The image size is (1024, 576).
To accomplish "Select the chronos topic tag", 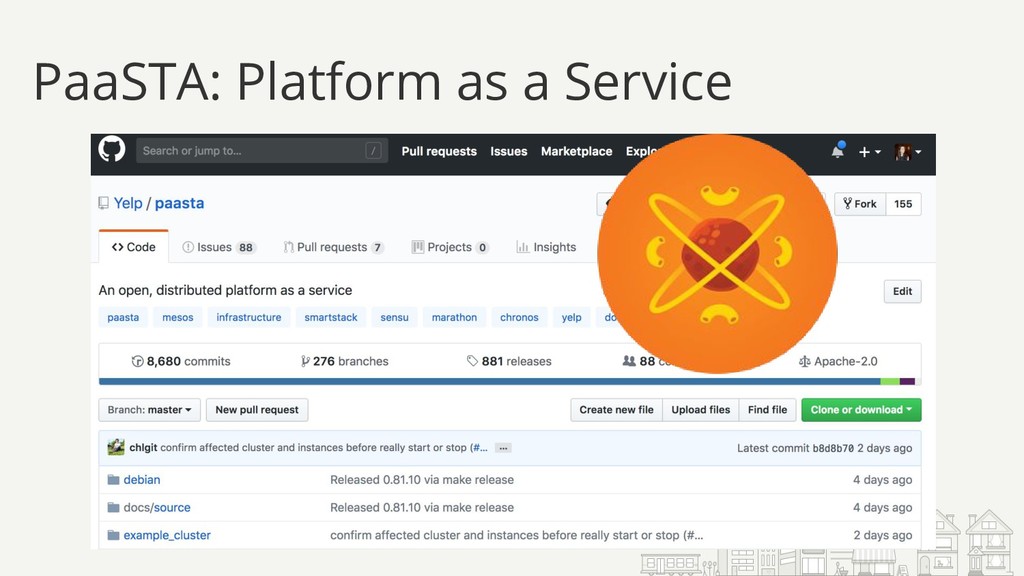I will tap(519, 317).
